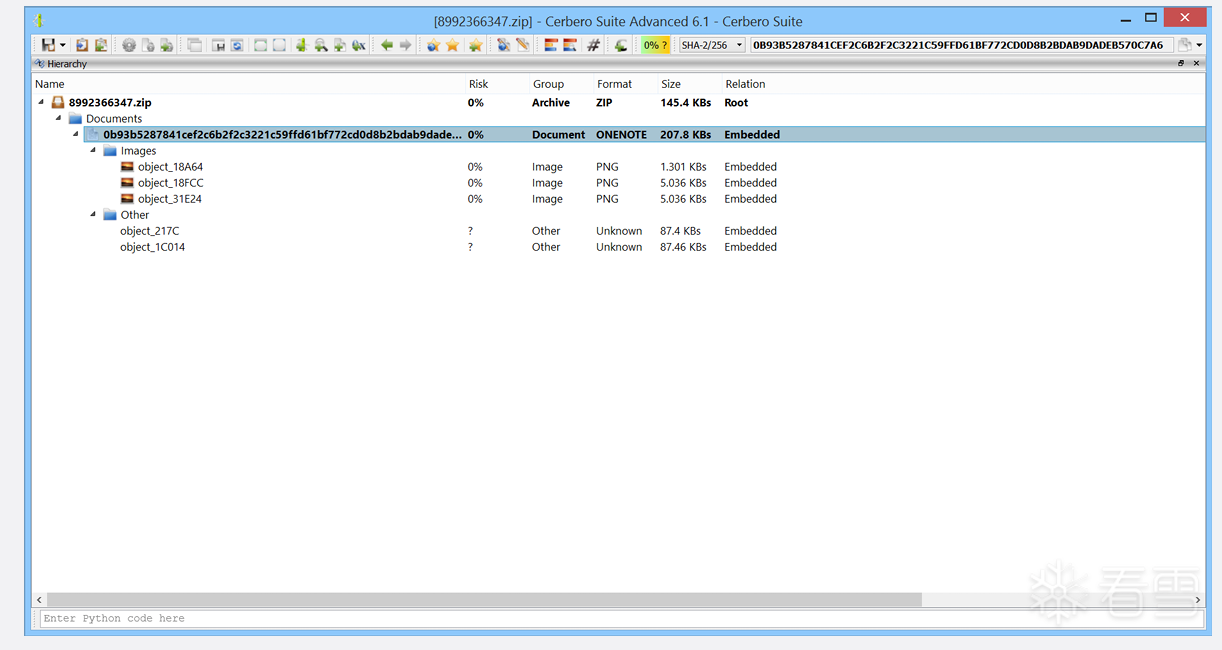The width and height of the screenshot is (1222, 650).
Task: Select object_31E24 image
Action: click(x=170, y=198)
